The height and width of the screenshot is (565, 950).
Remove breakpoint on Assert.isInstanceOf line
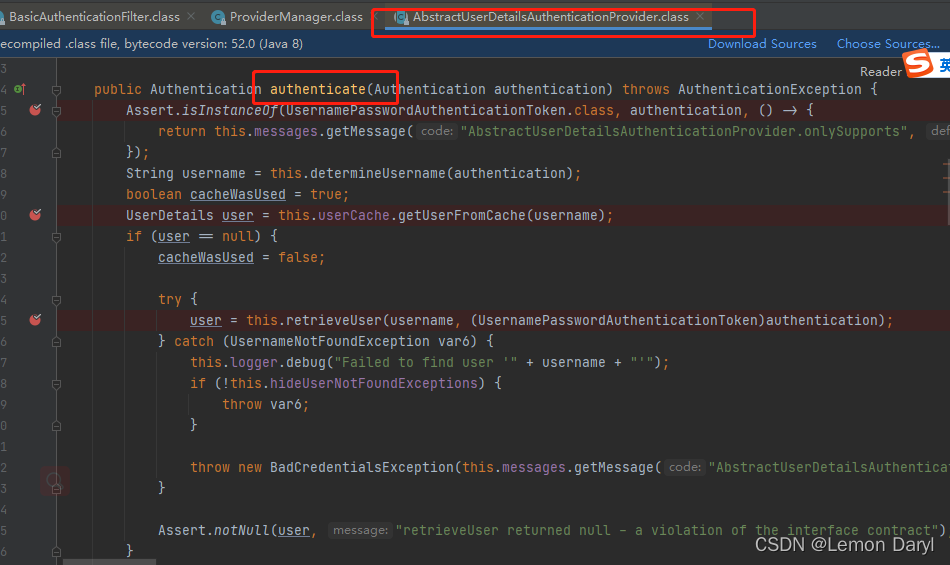pyautogui.click(x=35, y=110)
